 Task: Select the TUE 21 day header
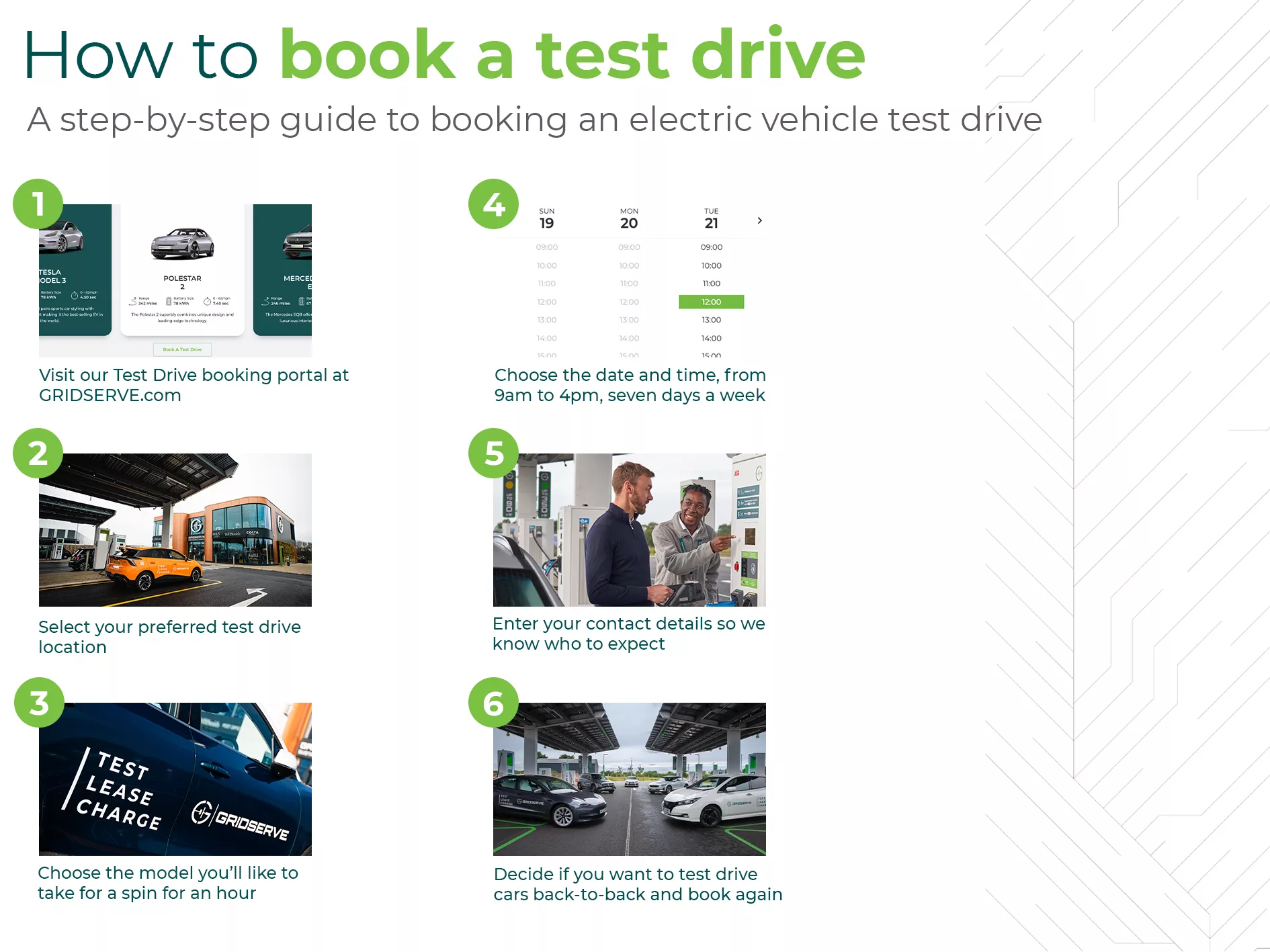tap(712, 219)
